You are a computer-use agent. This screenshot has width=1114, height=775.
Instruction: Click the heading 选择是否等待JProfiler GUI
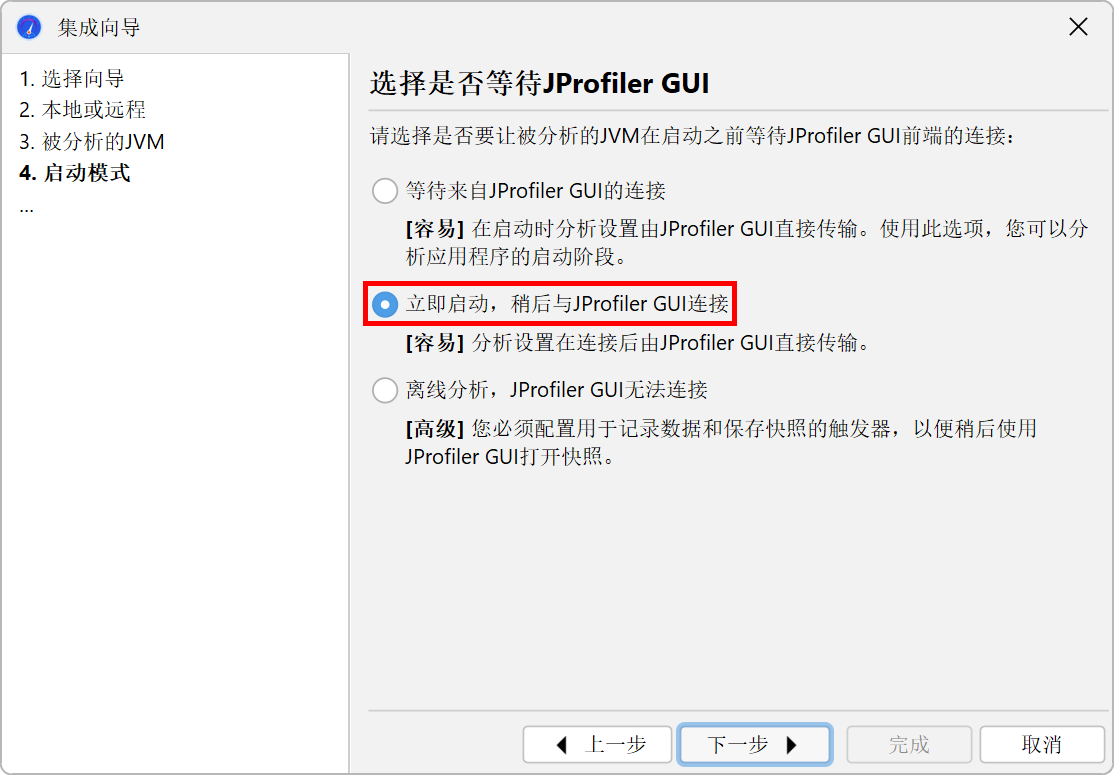539,83
